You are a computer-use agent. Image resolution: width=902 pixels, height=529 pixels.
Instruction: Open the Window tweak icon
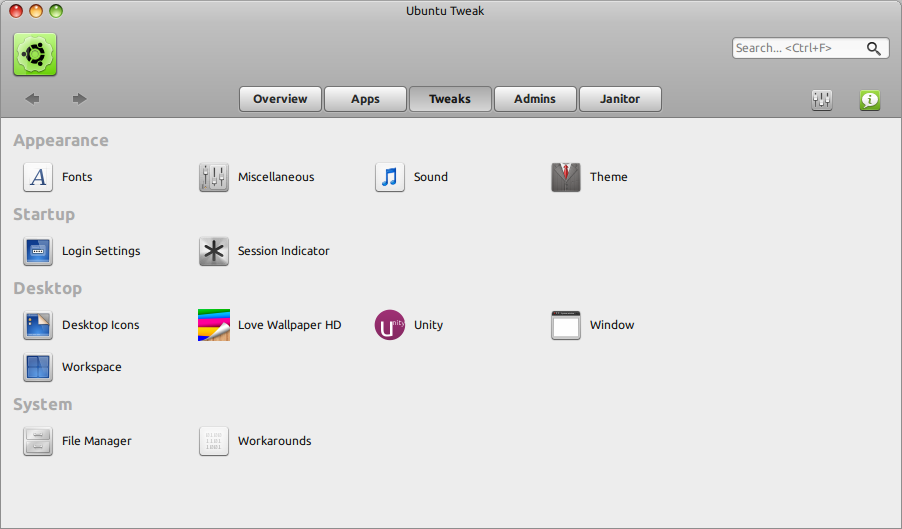[x=566, y=325]
